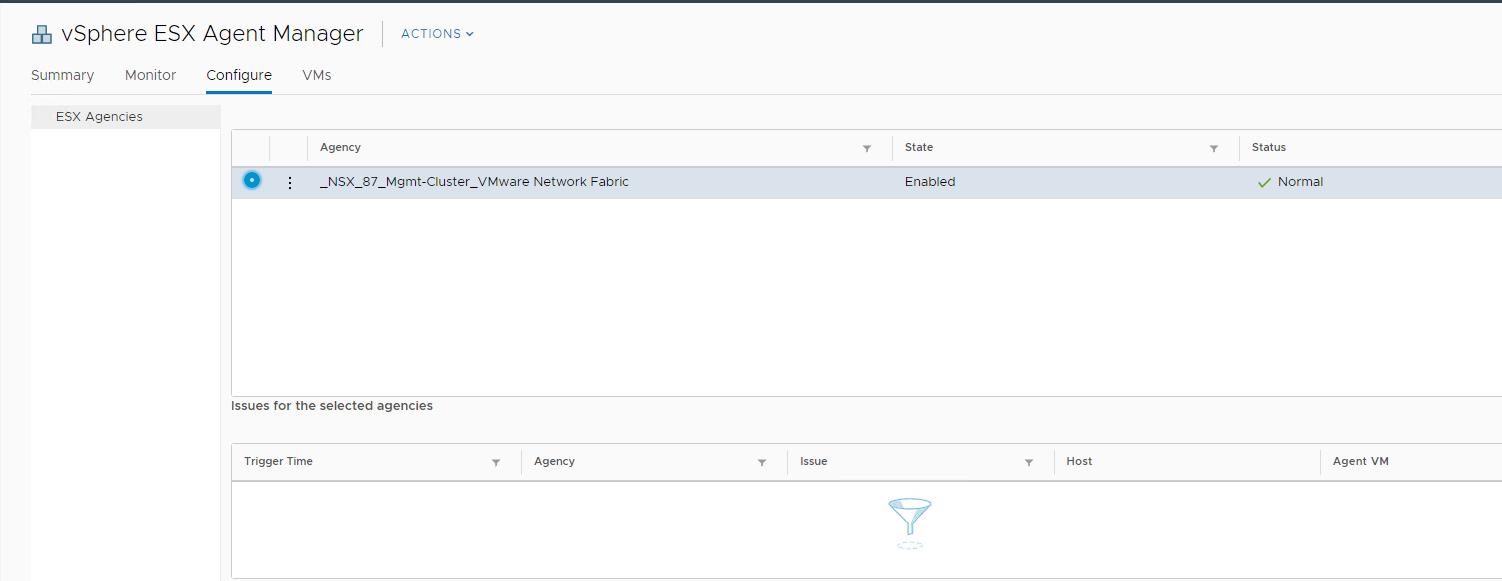Filter the Issue column
The width and height of the screenshot is (1502, 581).
(1028, 462)
